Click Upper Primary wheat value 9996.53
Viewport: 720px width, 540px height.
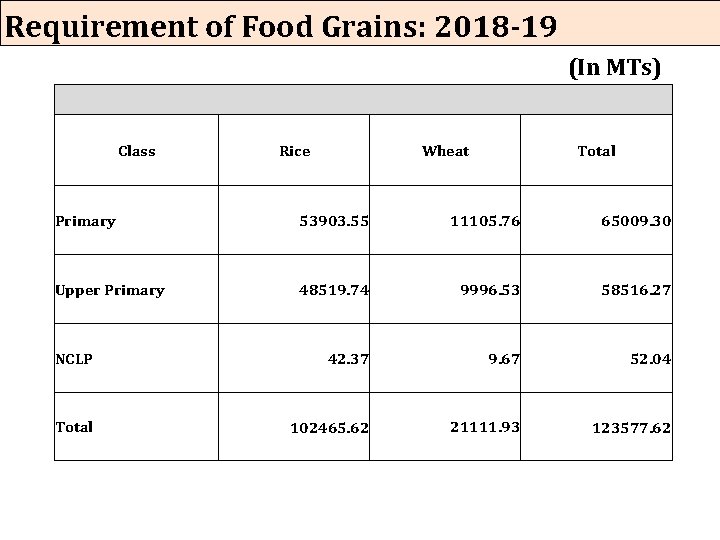coord(489,290)
